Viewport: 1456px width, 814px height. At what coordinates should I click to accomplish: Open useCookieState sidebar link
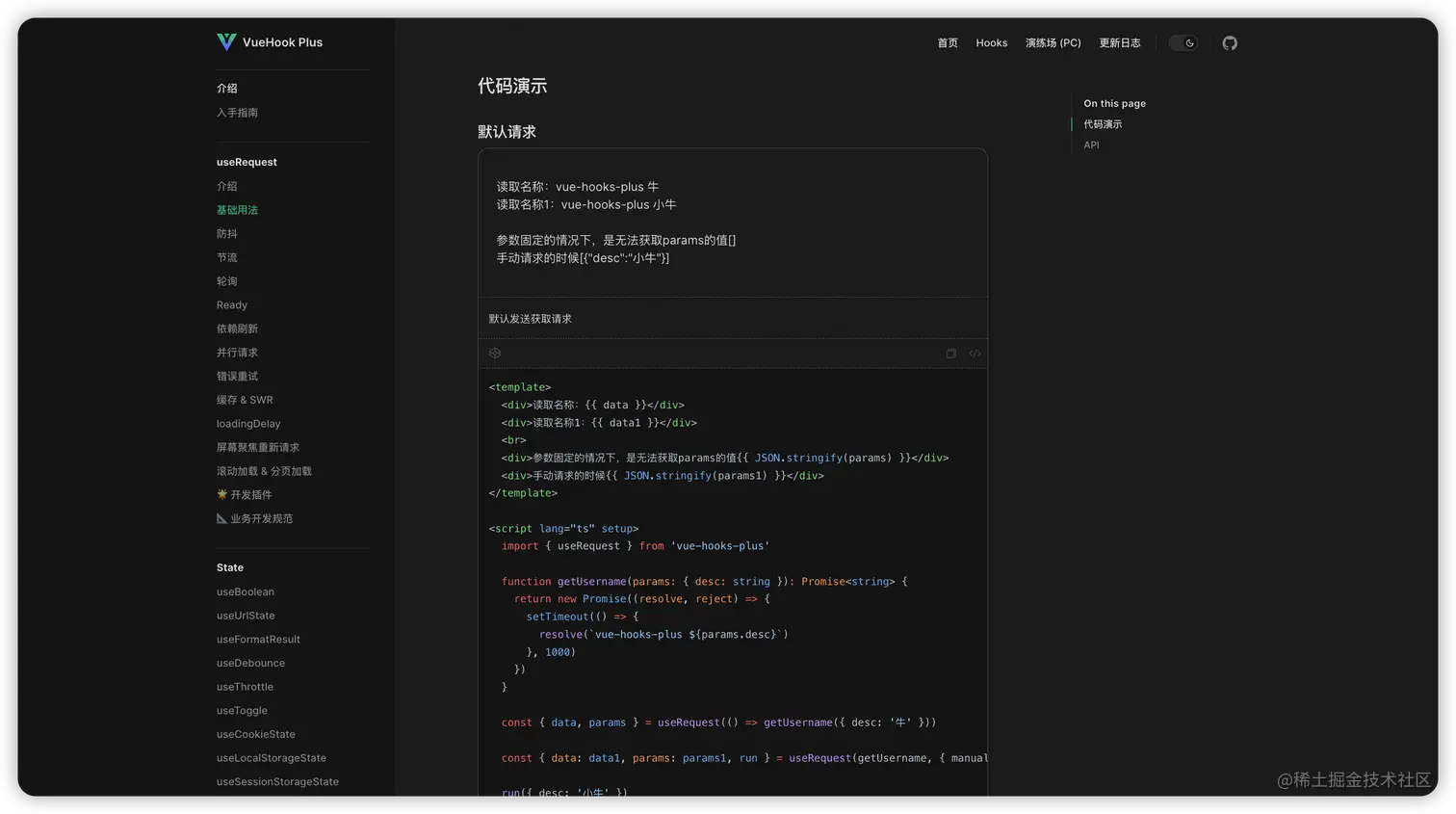(256, 735)
